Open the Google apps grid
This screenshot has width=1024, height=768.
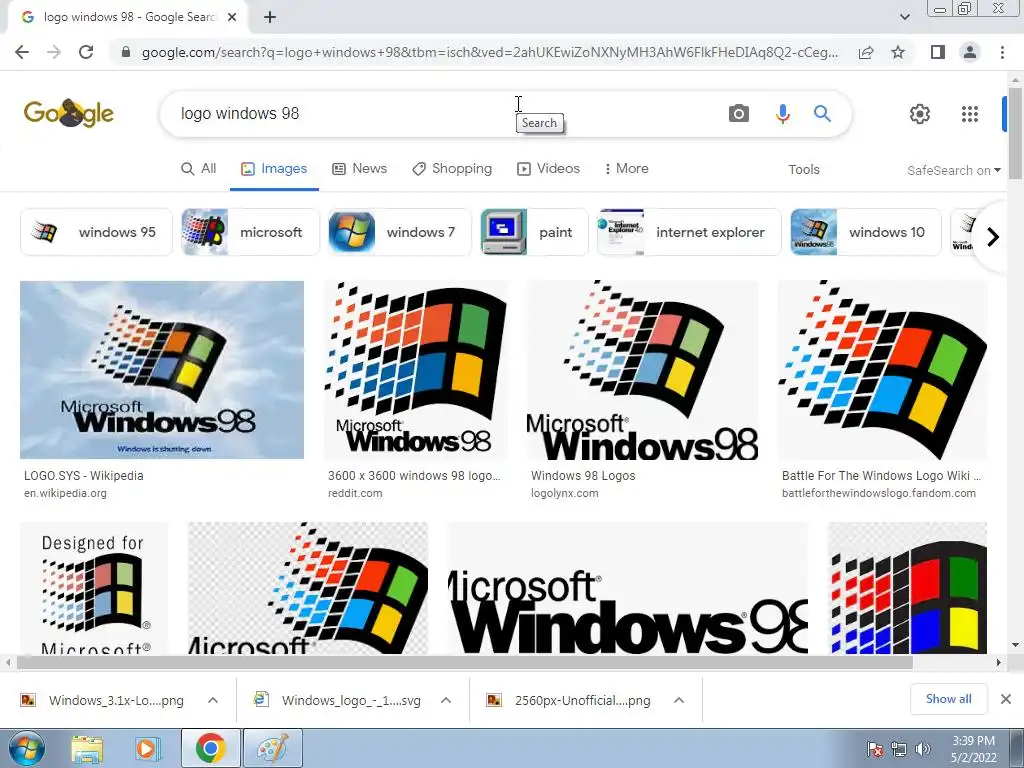tap(970, 114)
